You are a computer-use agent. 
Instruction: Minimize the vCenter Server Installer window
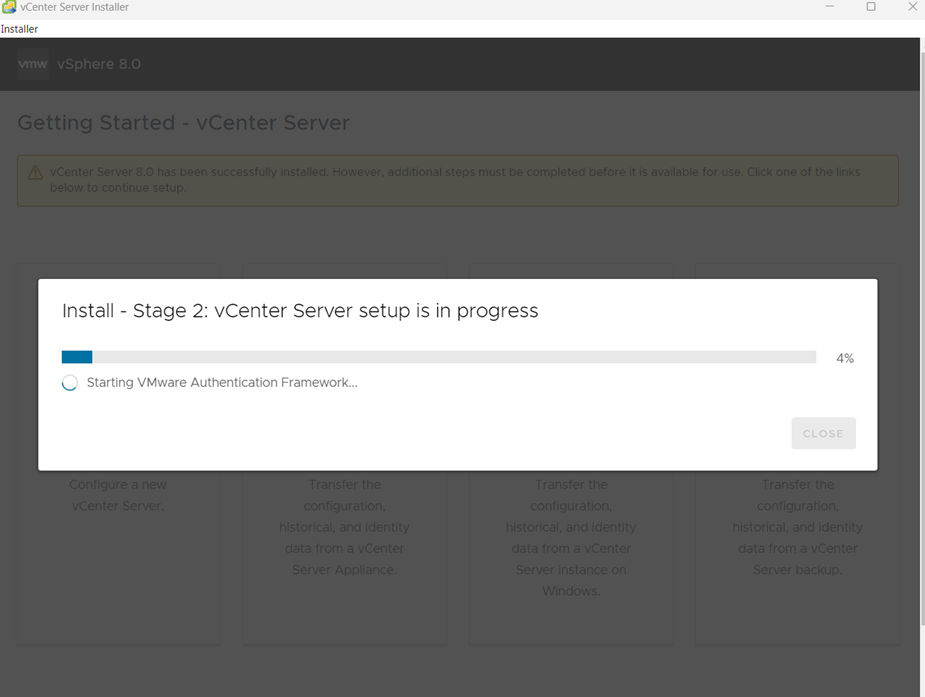tap(829, 6)
